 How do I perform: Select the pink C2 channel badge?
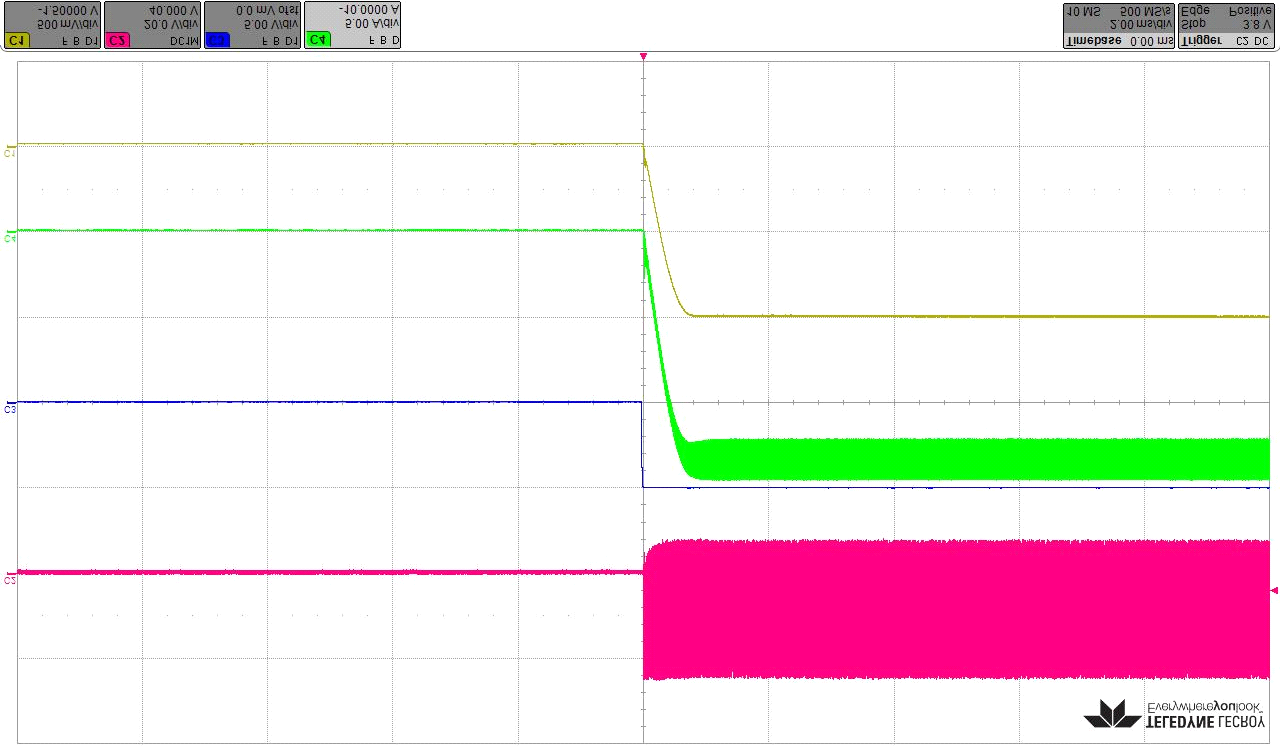(x=116, y=41)
